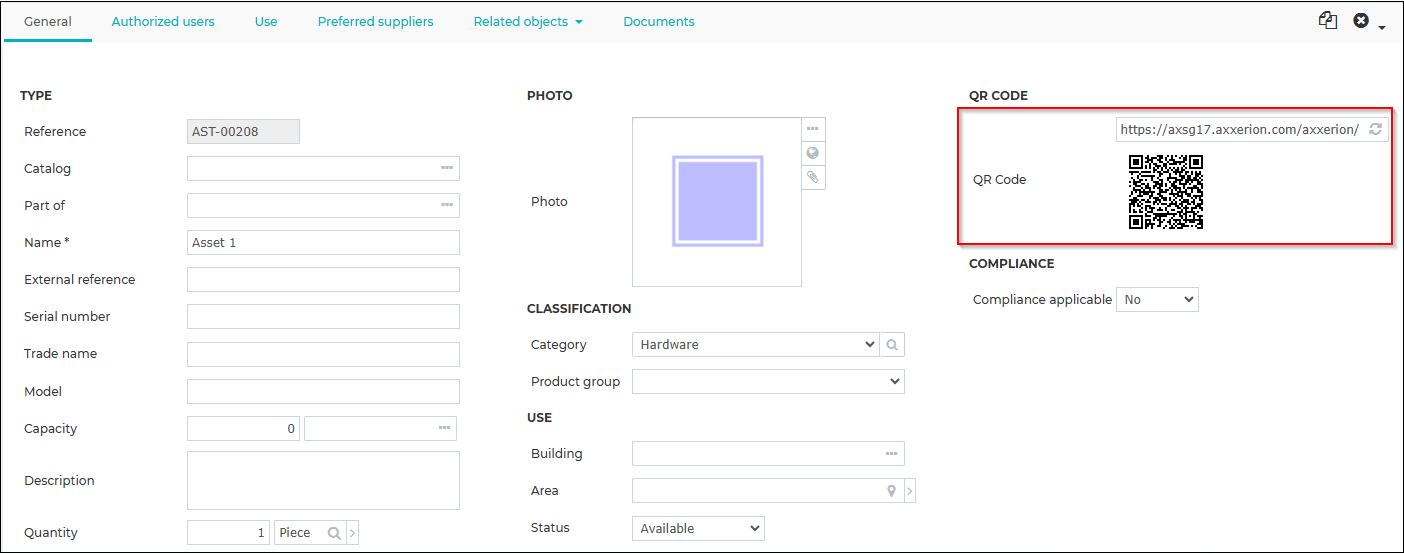Open the Catalog lookup ellipsis

click(x=446, y=168)
